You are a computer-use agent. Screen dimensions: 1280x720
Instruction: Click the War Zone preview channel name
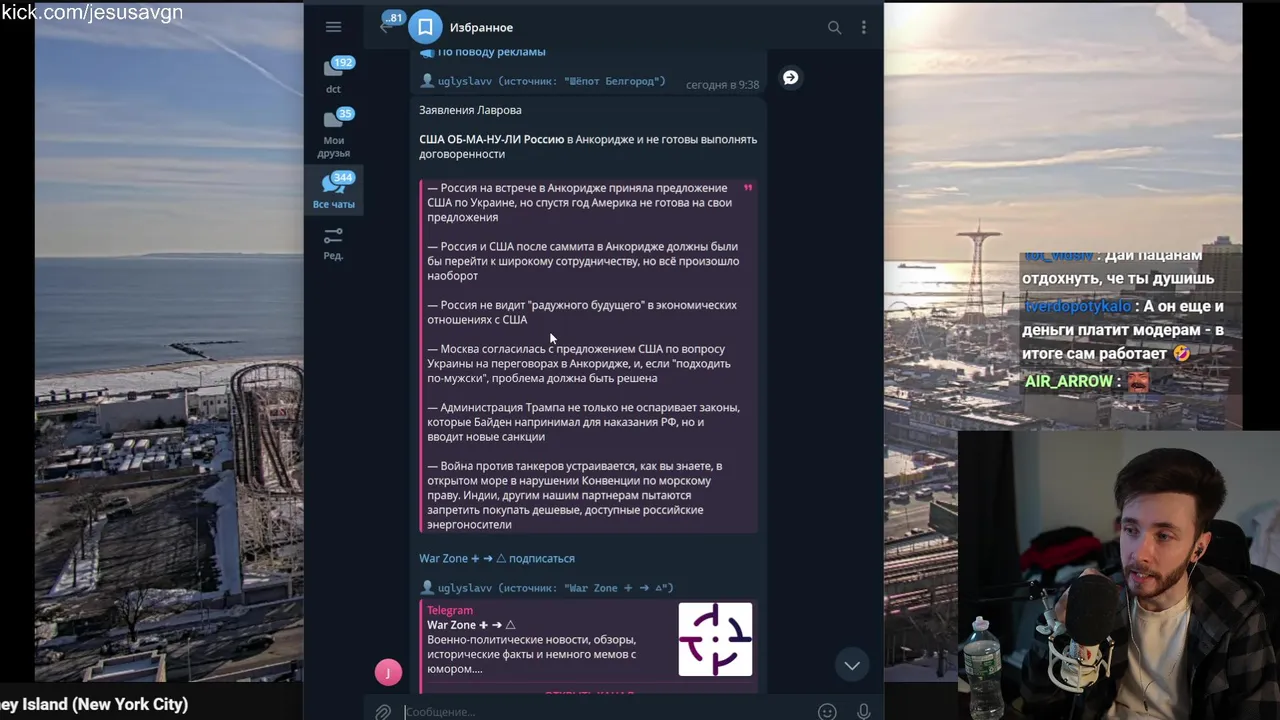pos(471,625)
